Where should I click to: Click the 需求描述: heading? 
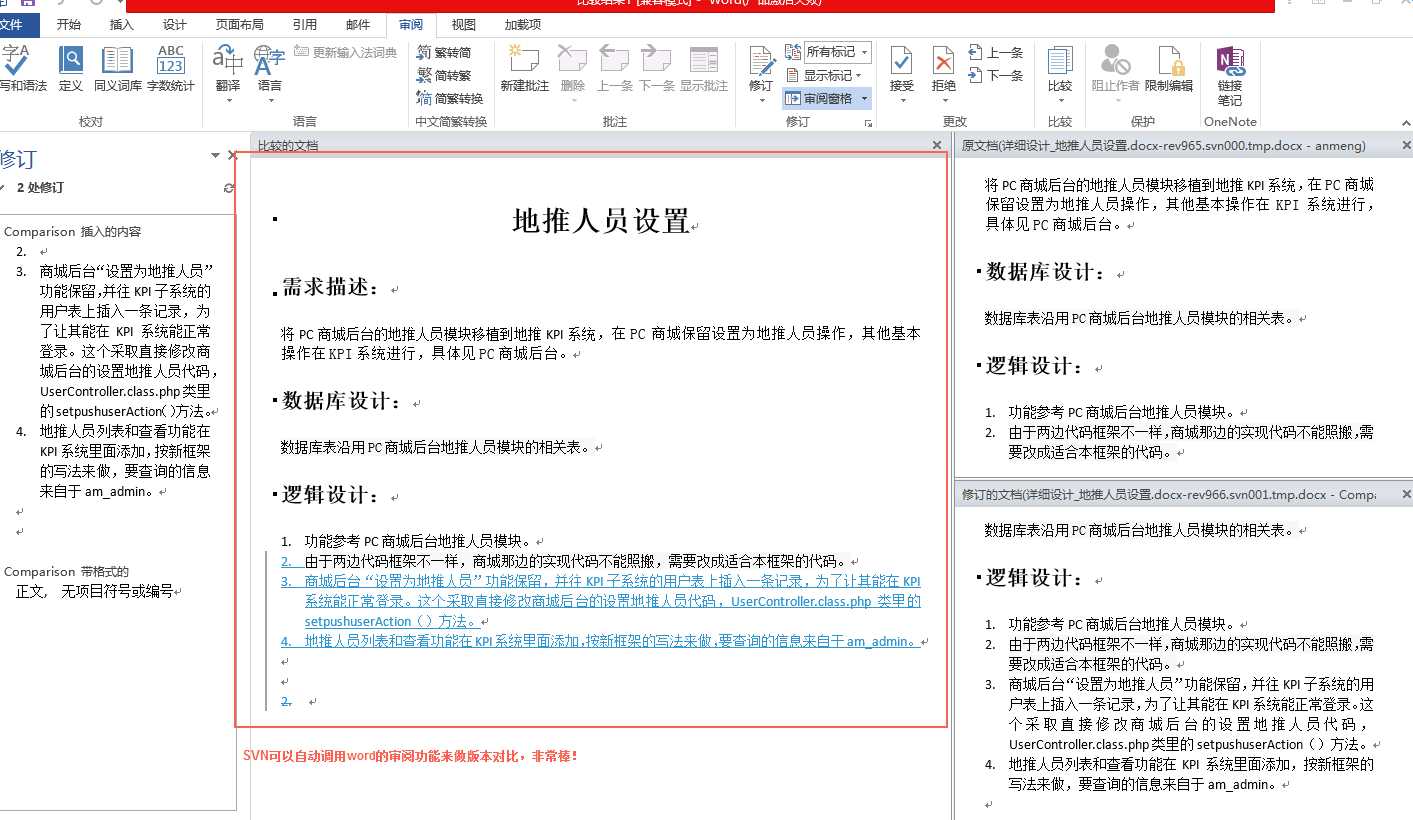coord(331,288)
